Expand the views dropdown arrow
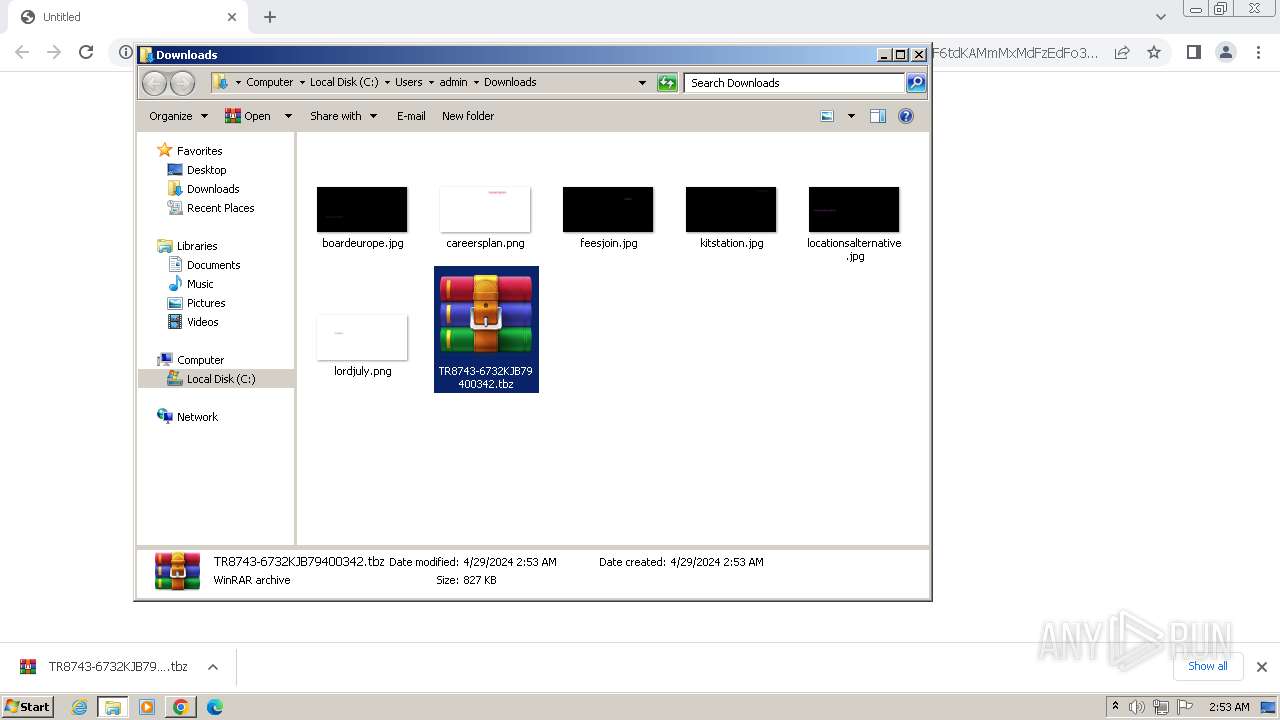The width and height of the screenshot is (1280, 720). click(851, 116)
